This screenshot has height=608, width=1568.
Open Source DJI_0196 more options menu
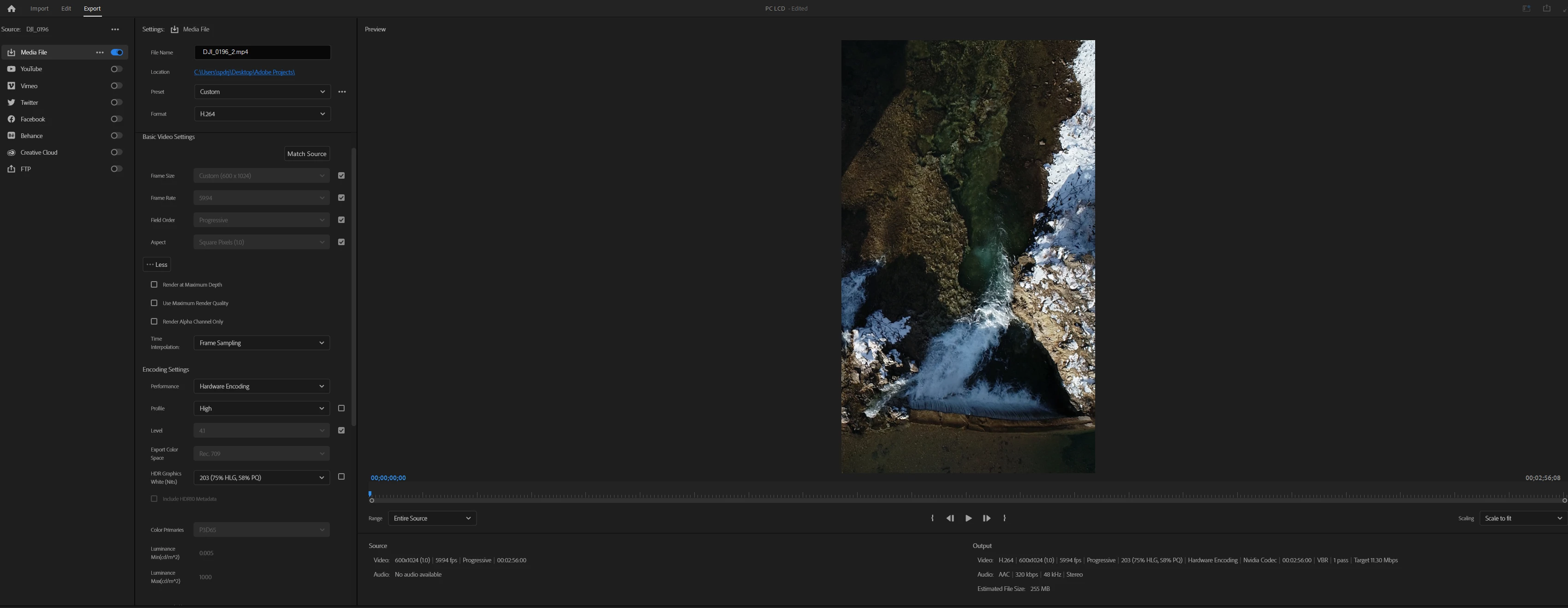coord(115,29)
